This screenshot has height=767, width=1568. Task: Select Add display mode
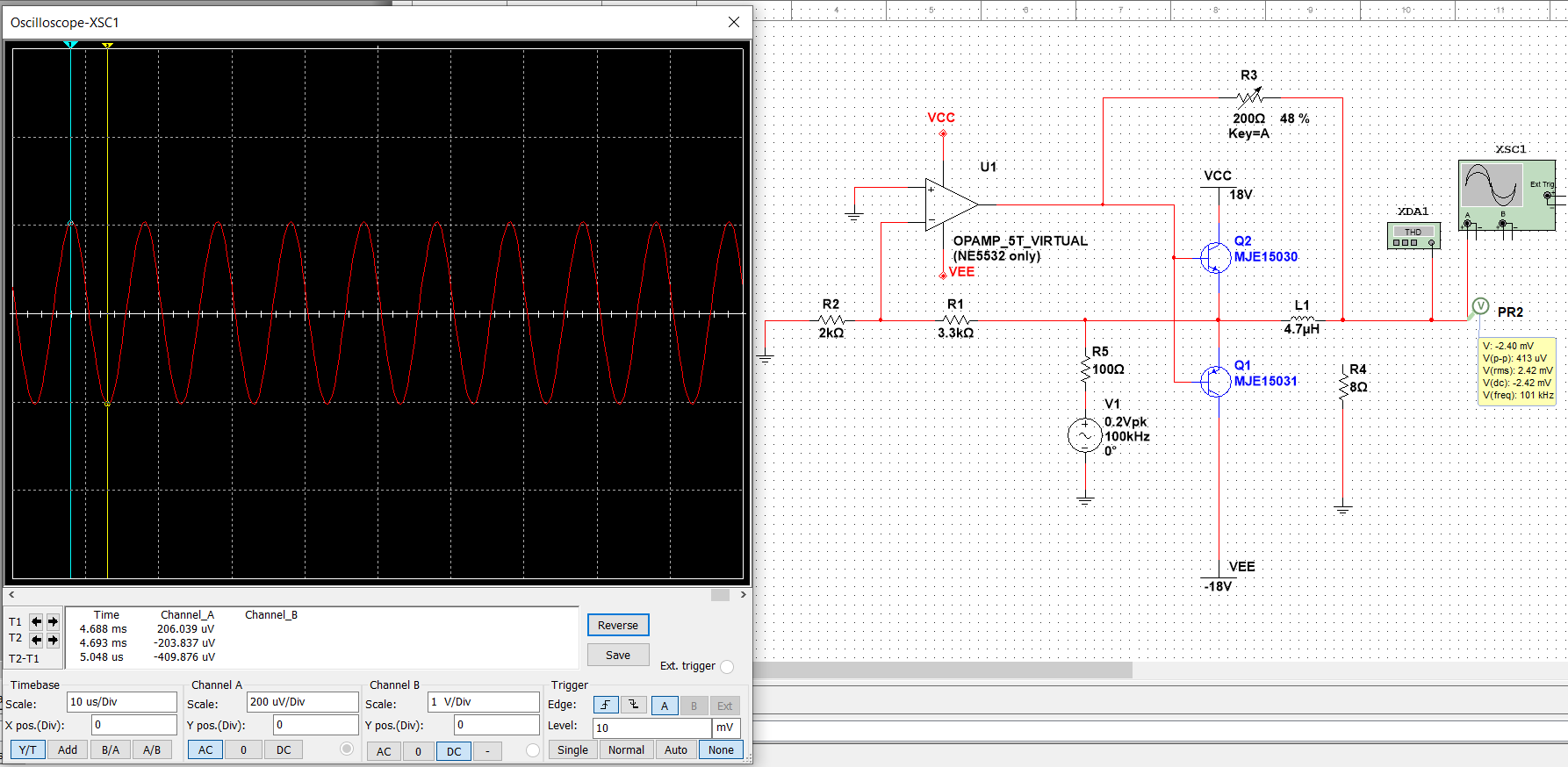tap(68, 750)
